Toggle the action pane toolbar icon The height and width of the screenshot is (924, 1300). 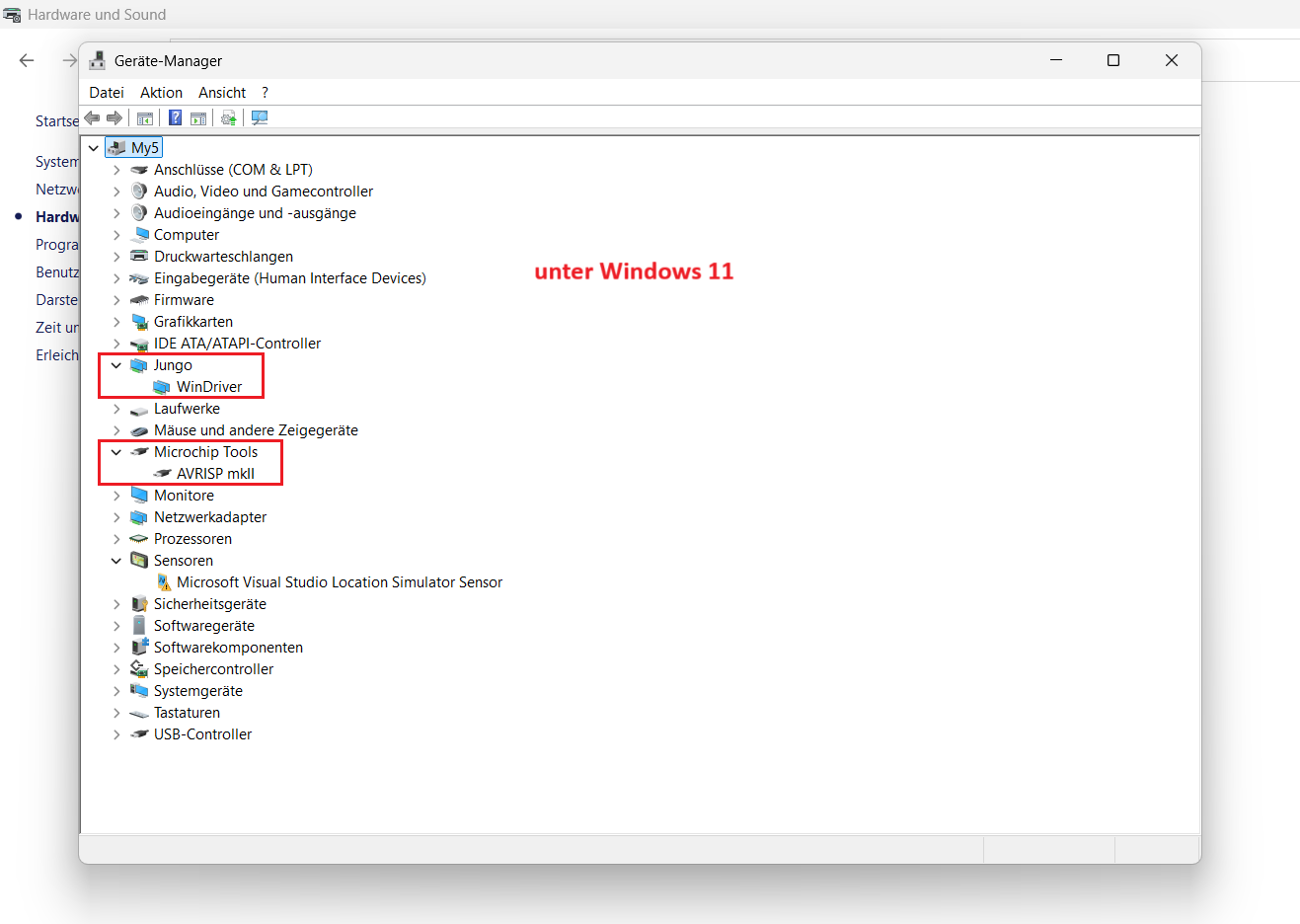pyautogui.click(x=198, y=117)
